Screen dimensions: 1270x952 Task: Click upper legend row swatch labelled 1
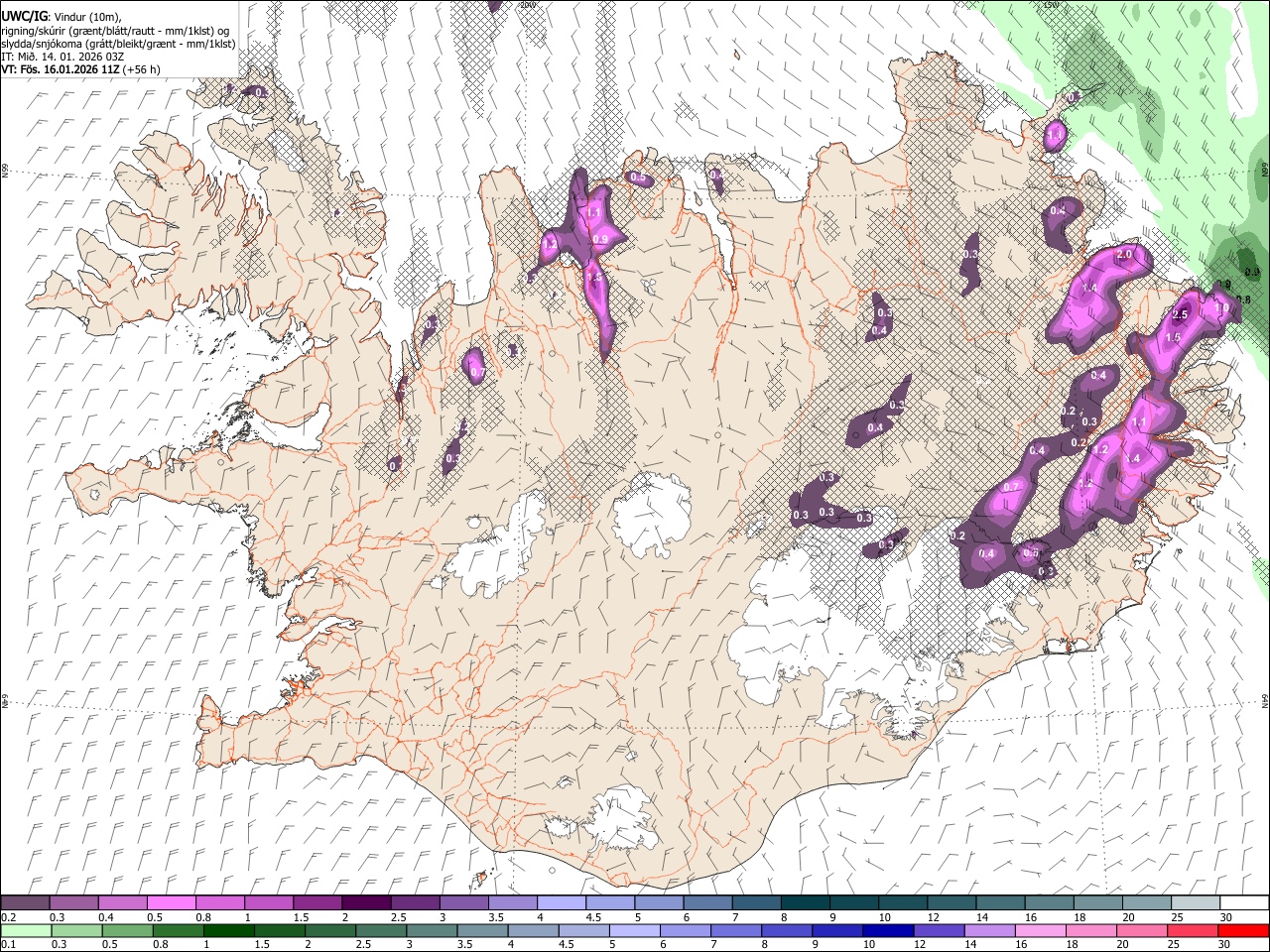tap(268, 902)
